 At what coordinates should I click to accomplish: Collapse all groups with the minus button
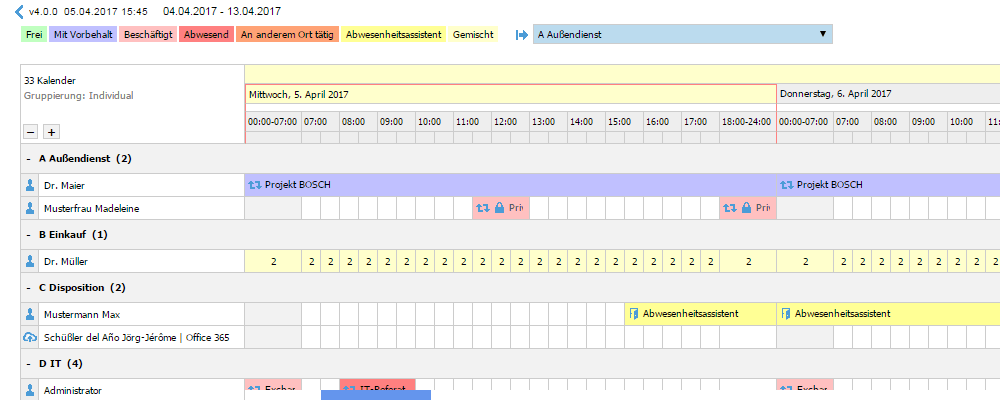coord(31,132)
